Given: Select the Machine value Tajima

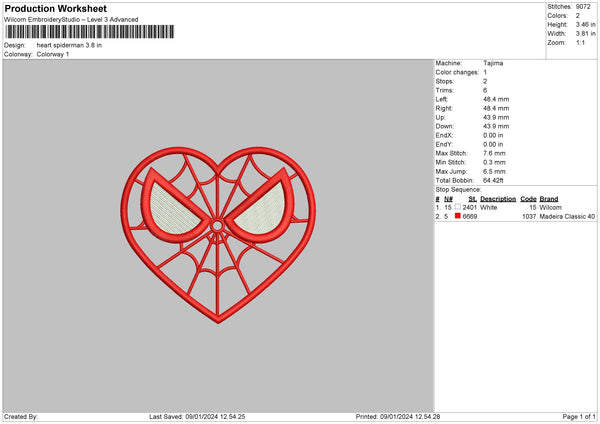Looking at the screenshot, I should [x=493, y=63].
